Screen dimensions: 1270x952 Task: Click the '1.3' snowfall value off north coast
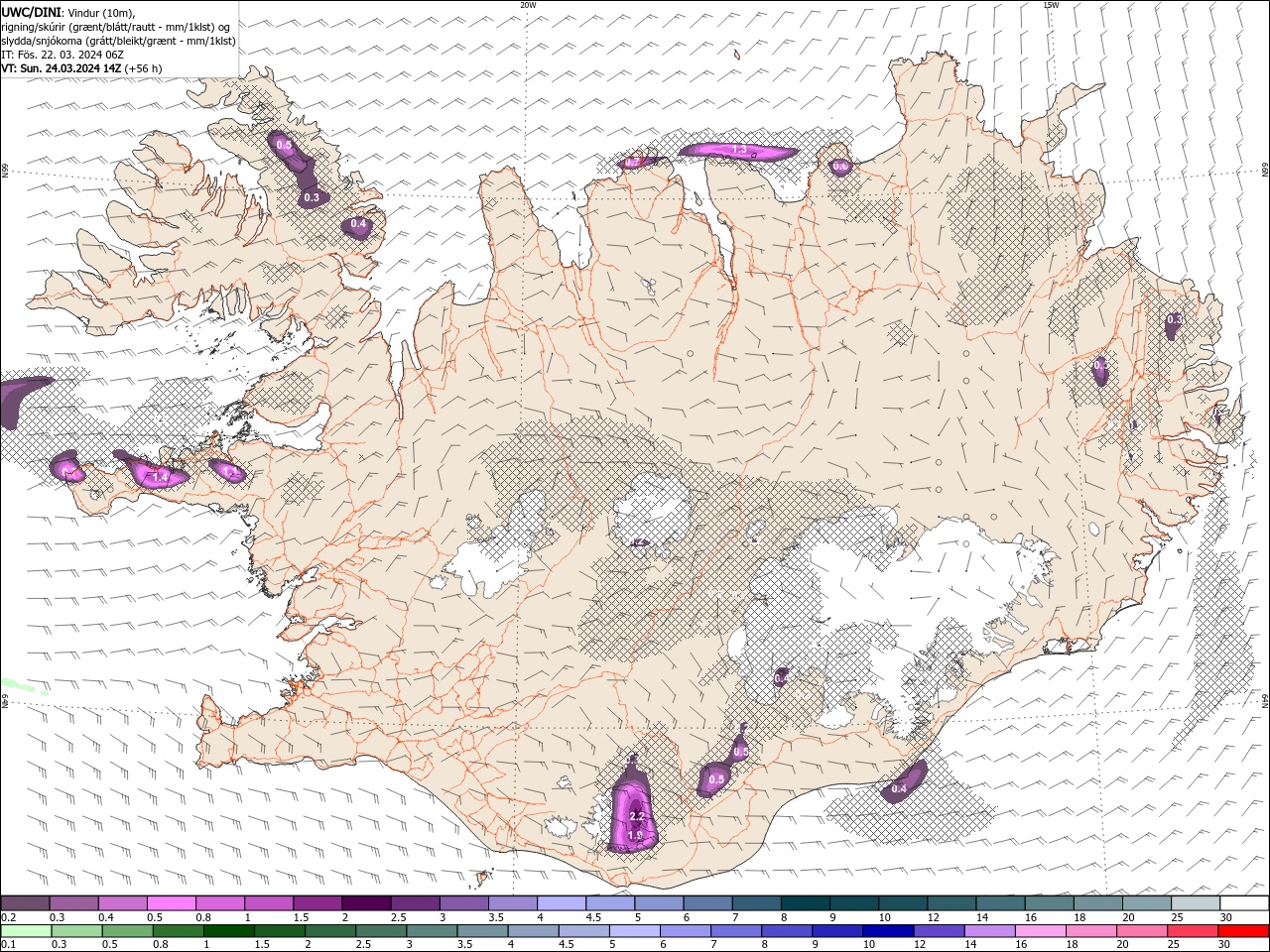(x=739, y=150)
